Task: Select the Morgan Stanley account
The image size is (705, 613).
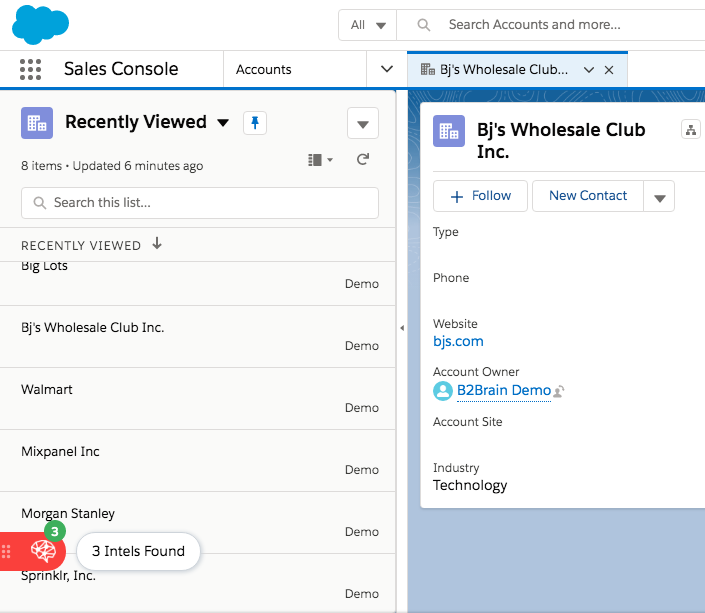Action: tap(198, 523)
